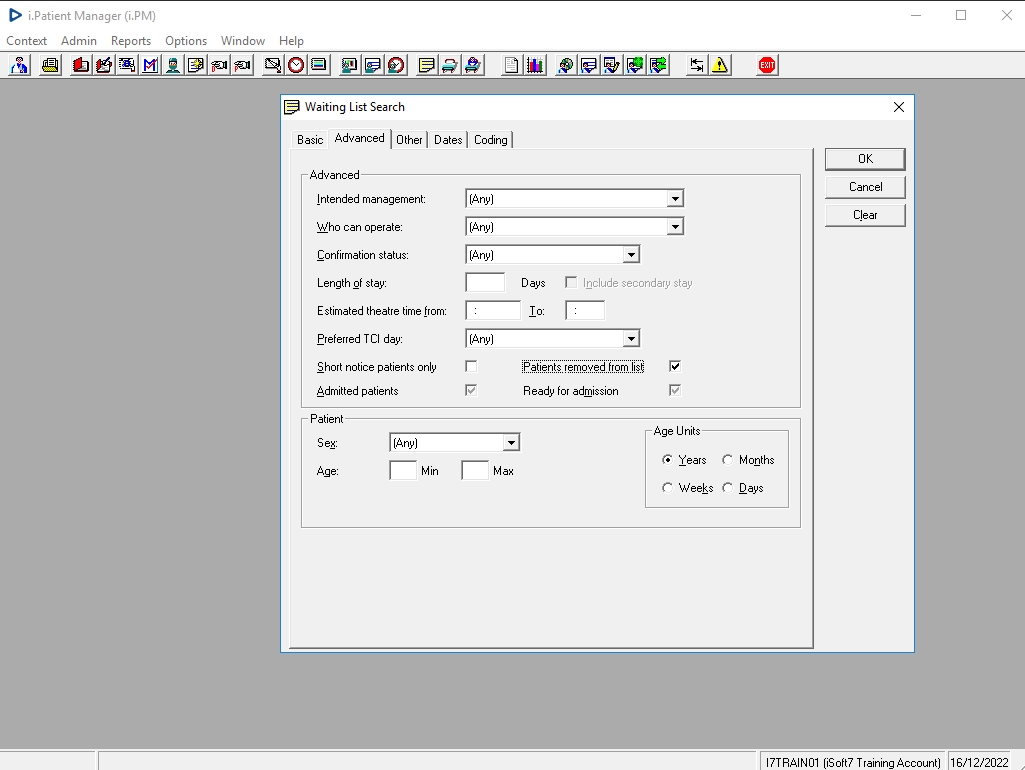Switch to the Basic tab
Image resolution: width=1025 pixels, height=770 pixels.
[x=310, y=140]
